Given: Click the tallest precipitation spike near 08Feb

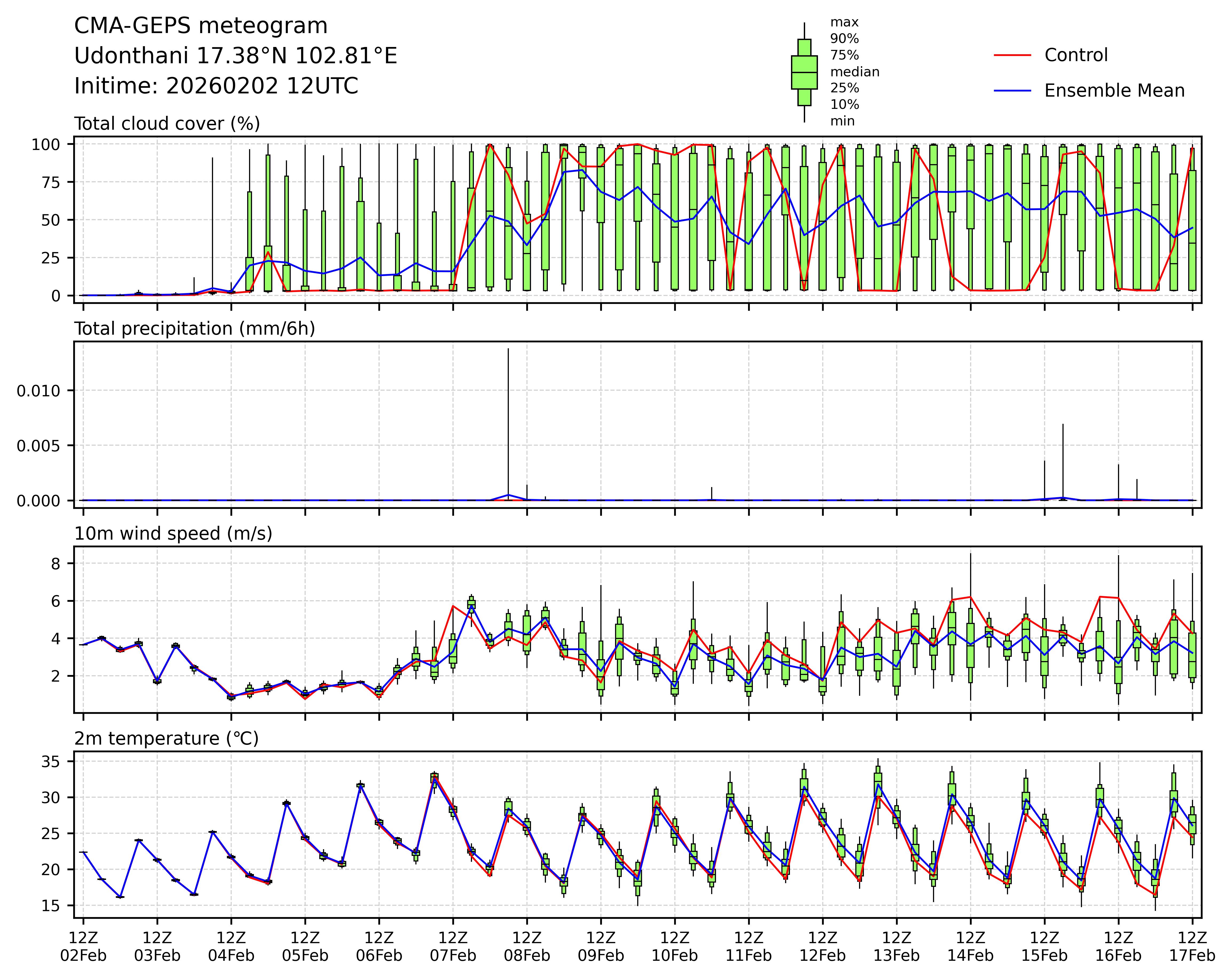Looking at the screenshot, I should 508,423.
